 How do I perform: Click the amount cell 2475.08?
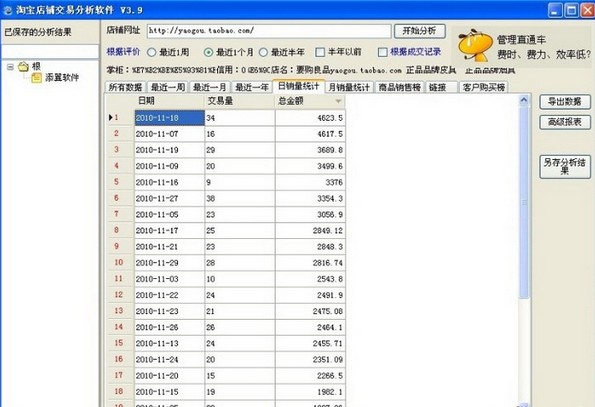point(310,311)
